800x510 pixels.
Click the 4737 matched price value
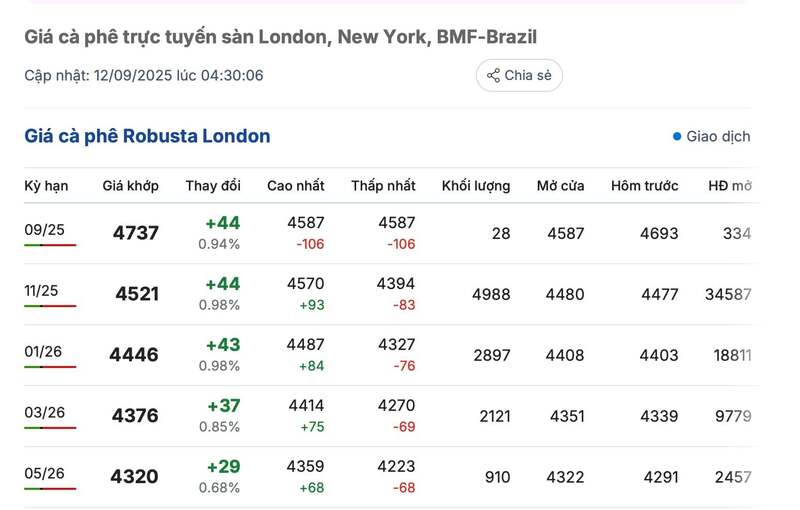pyautogui.click(x=136, y=233)
